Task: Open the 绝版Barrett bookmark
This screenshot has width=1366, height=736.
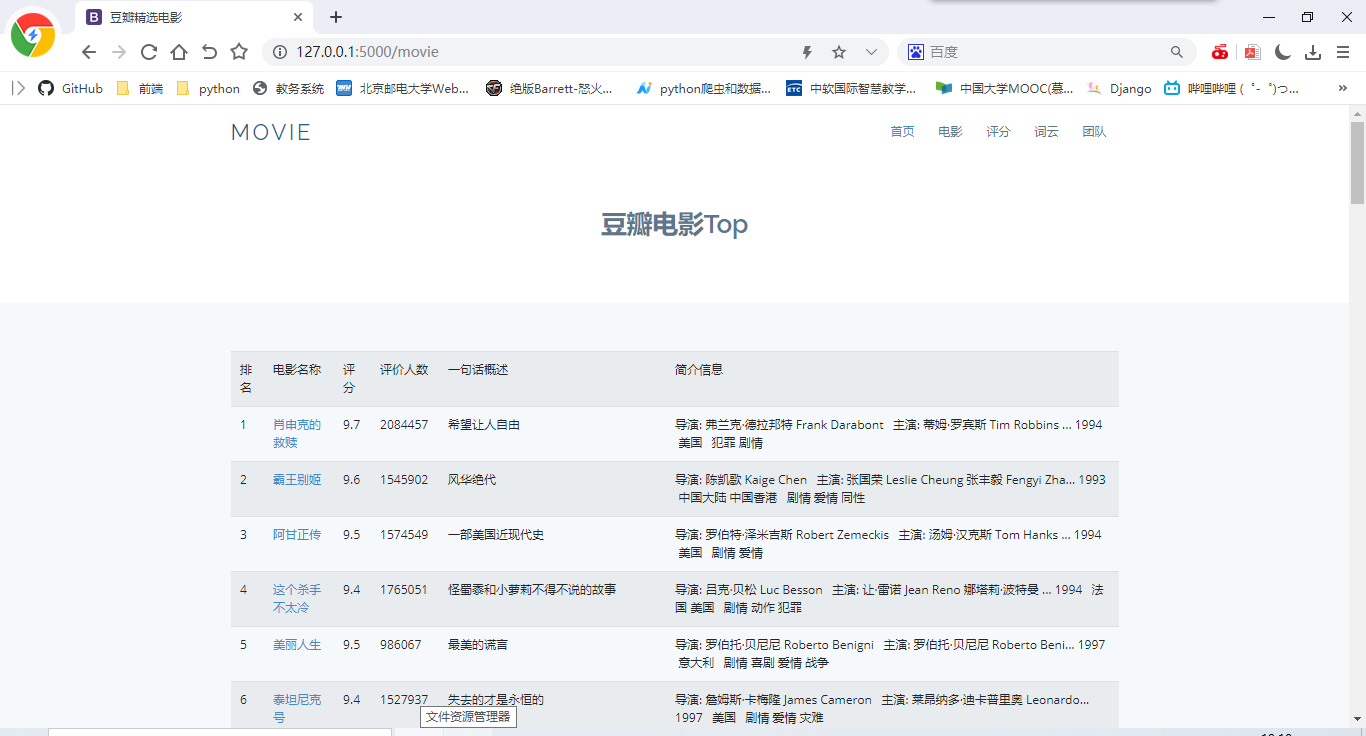Action: point(550,88)
